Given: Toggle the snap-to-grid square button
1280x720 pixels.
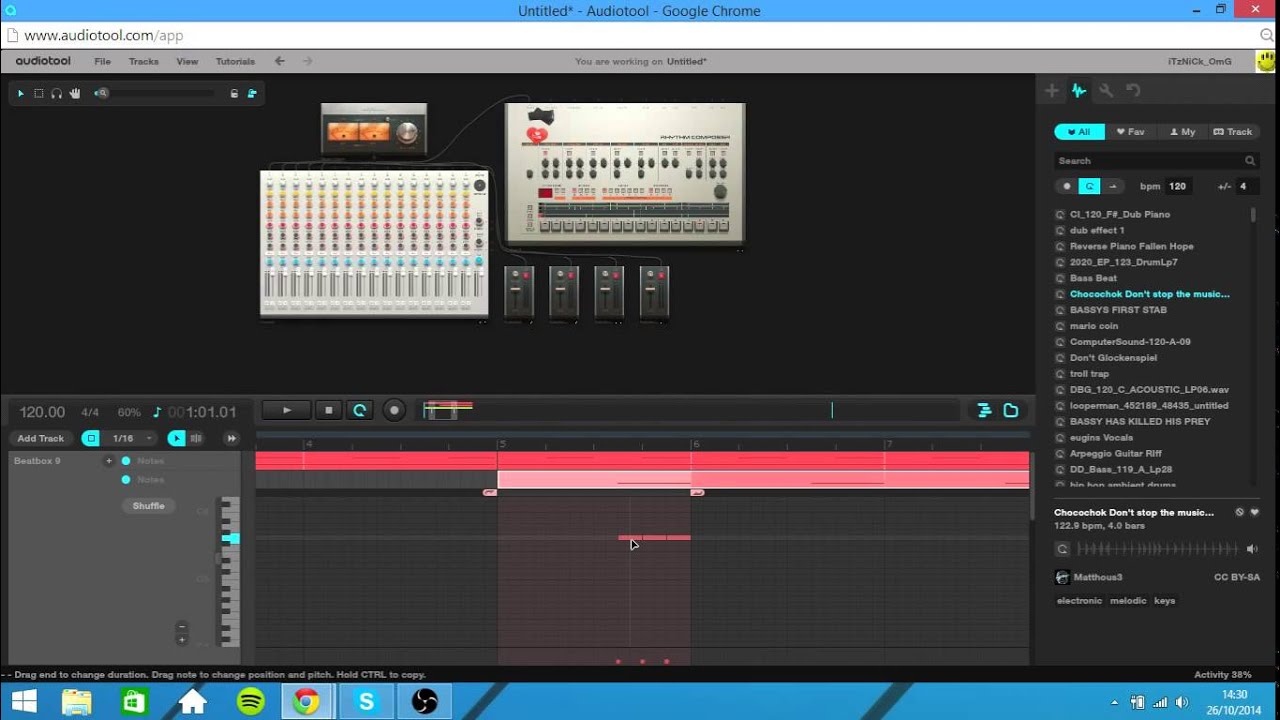Looking at the screenshot, I should [x=91, y=438].
